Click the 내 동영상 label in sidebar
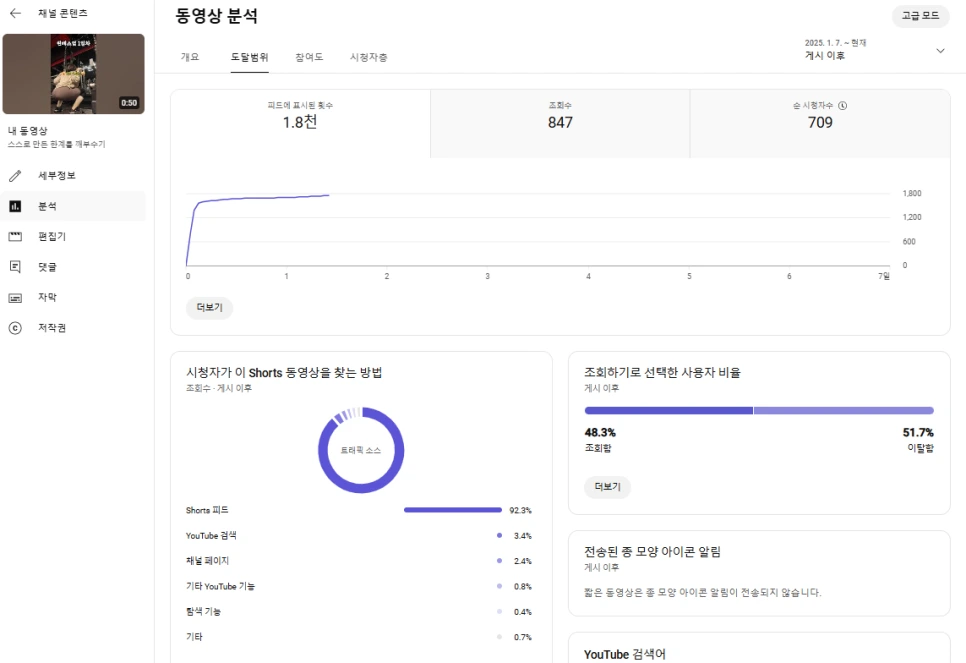Viewport: 966px width, 663px height. point(28,131)
